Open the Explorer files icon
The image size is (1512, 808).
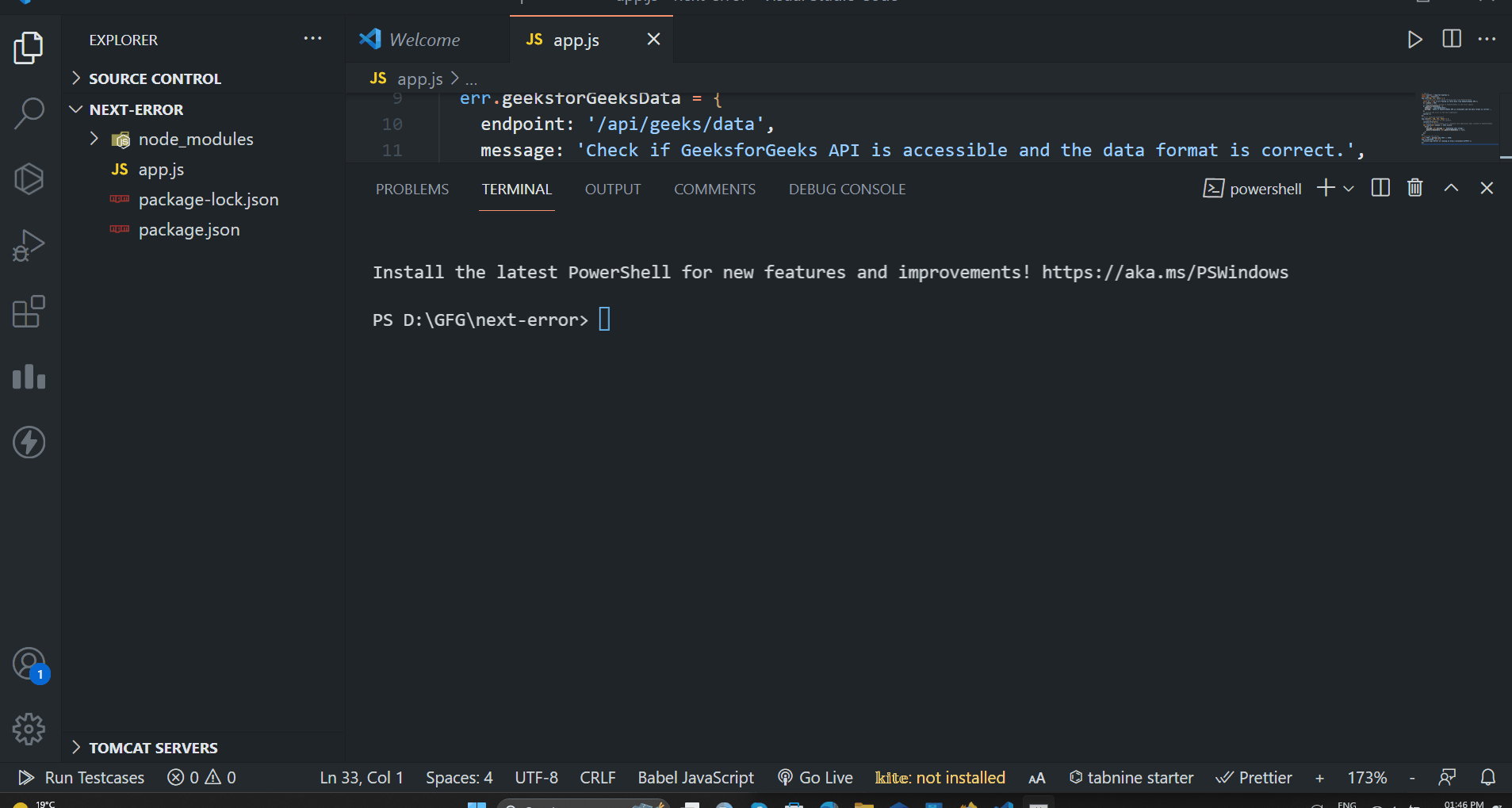(29, 48)
